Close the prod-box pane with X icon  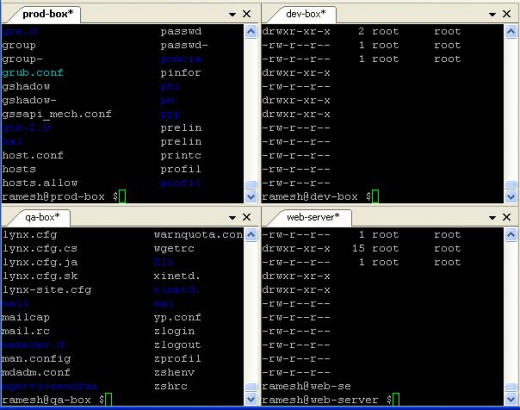point(247,14)
